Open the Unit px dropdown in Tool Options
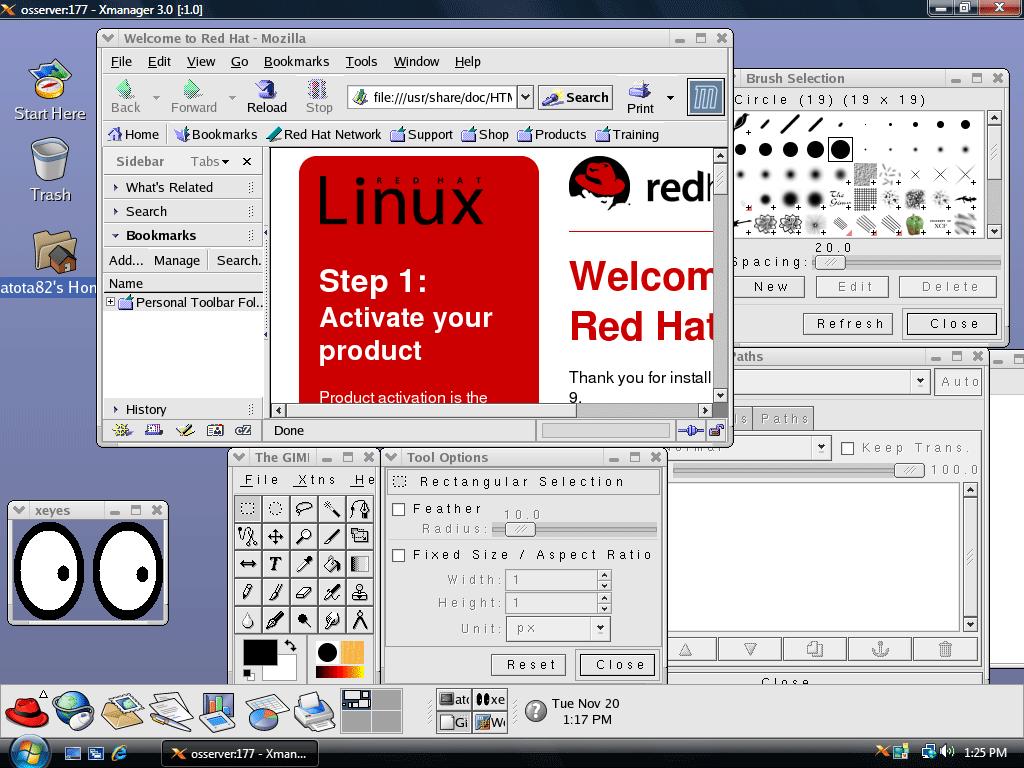This screenshot has width=1024, height=768. (600, 628)
